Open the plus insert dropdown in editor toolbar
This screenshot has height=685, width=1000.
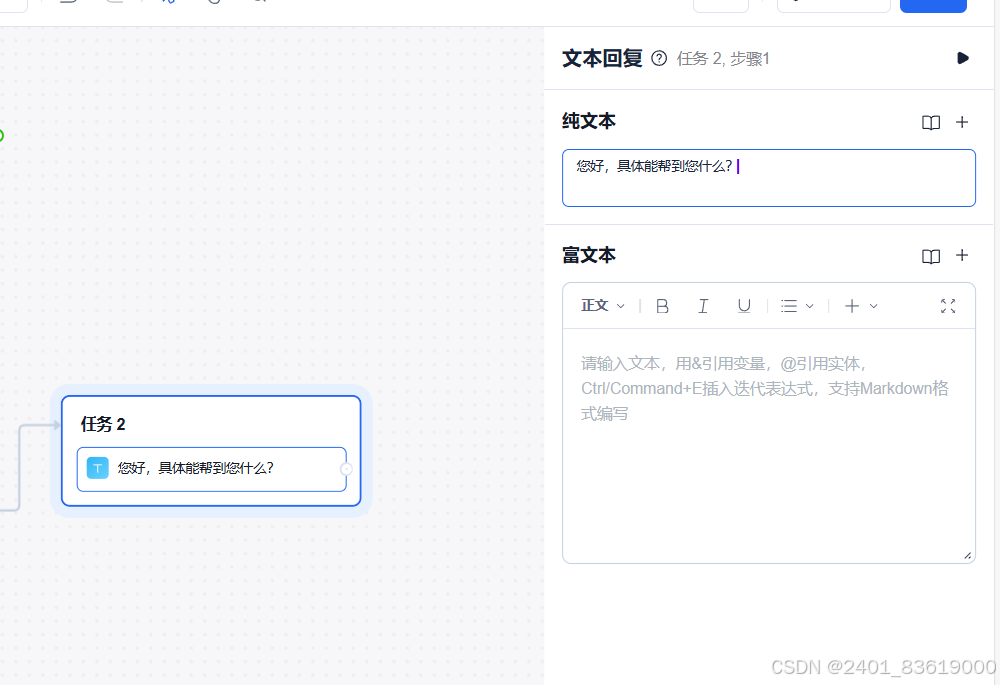click(x=861, y=306)
